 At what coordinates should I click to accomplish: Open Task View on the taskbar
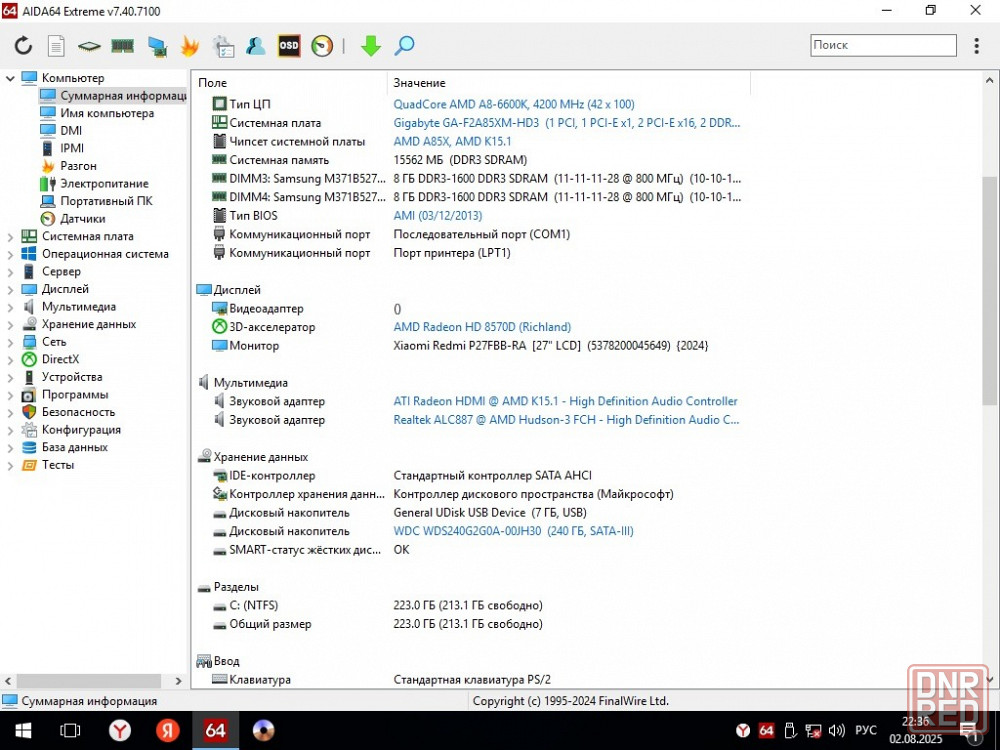point(70,730)
